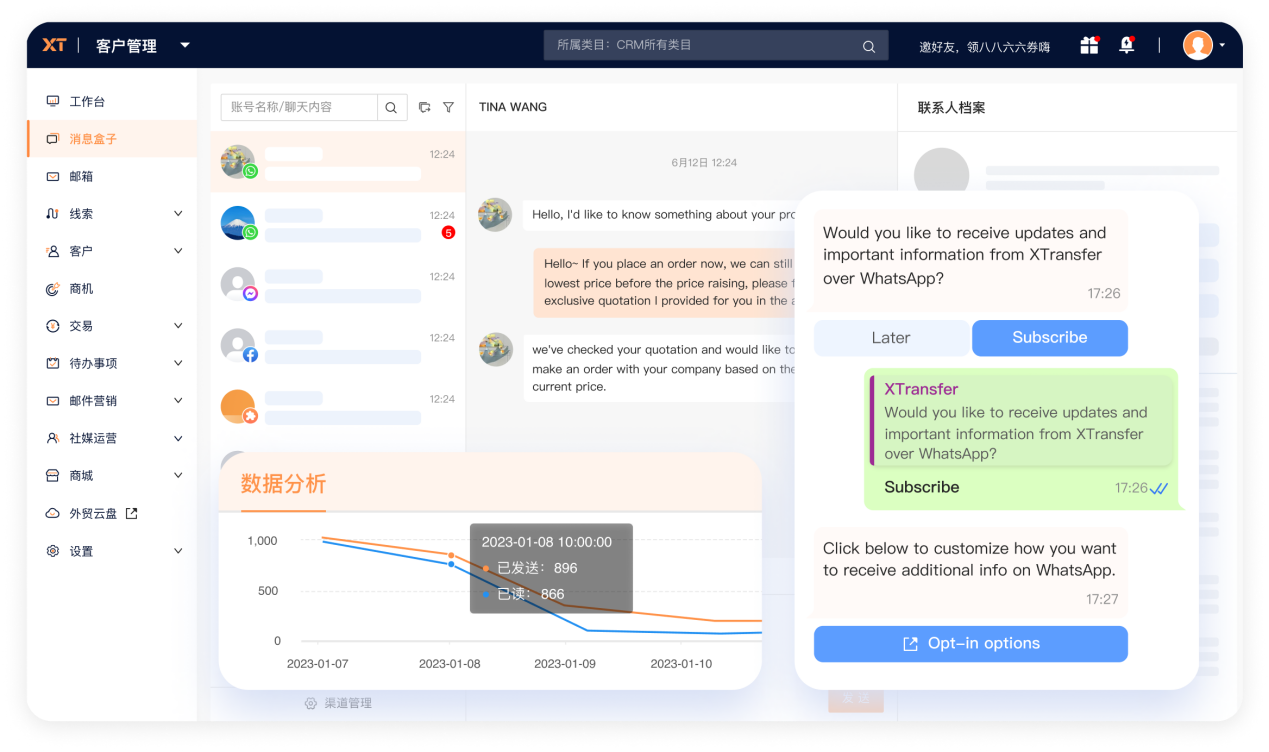Select 消息盒子 in the sidebar
1269x752 pixels.
[x=112, y=139]
